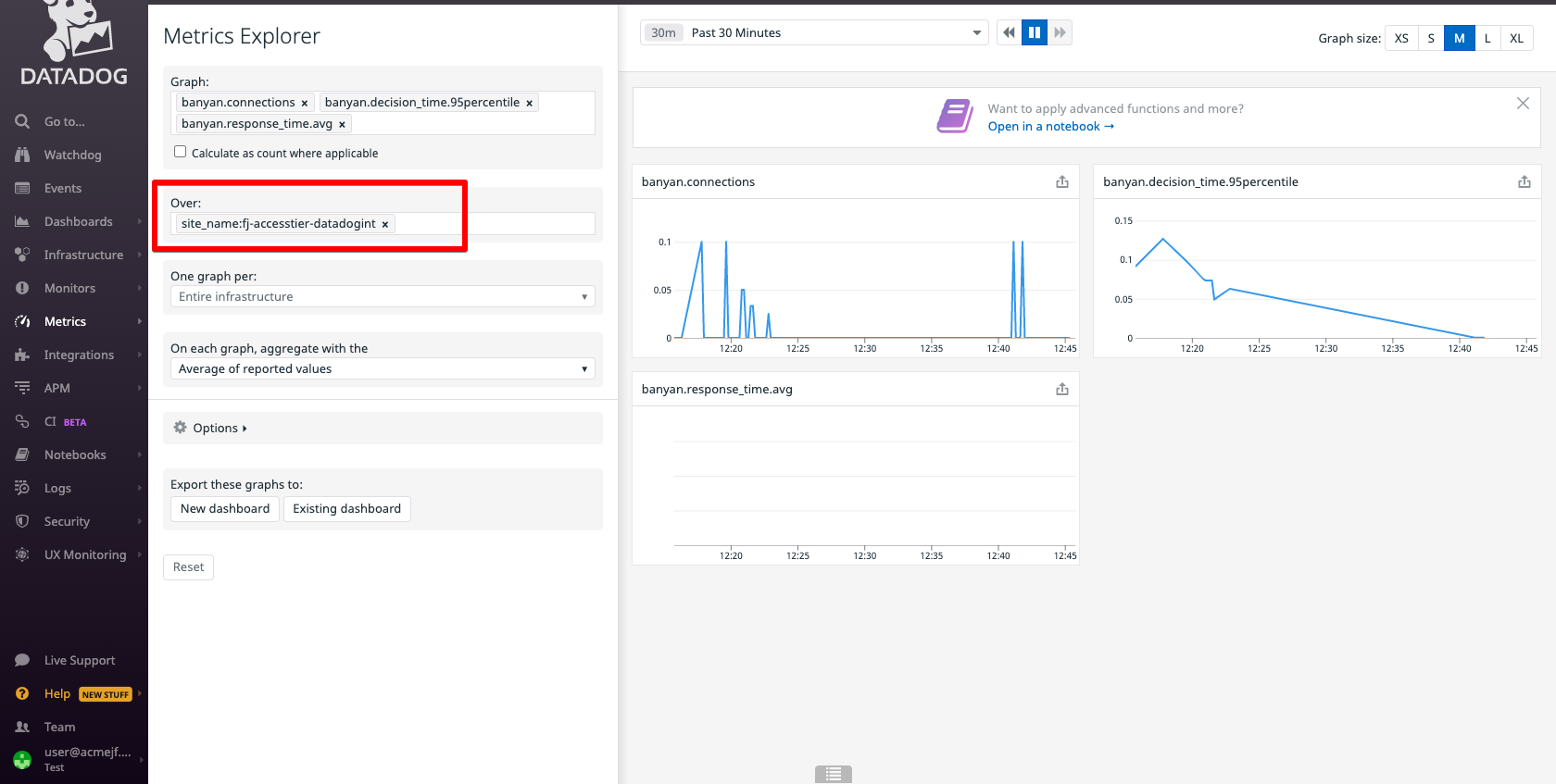Open Go to search in sidebar
This screenshot has width=1556, height=784.
click(x=65, y=121)
